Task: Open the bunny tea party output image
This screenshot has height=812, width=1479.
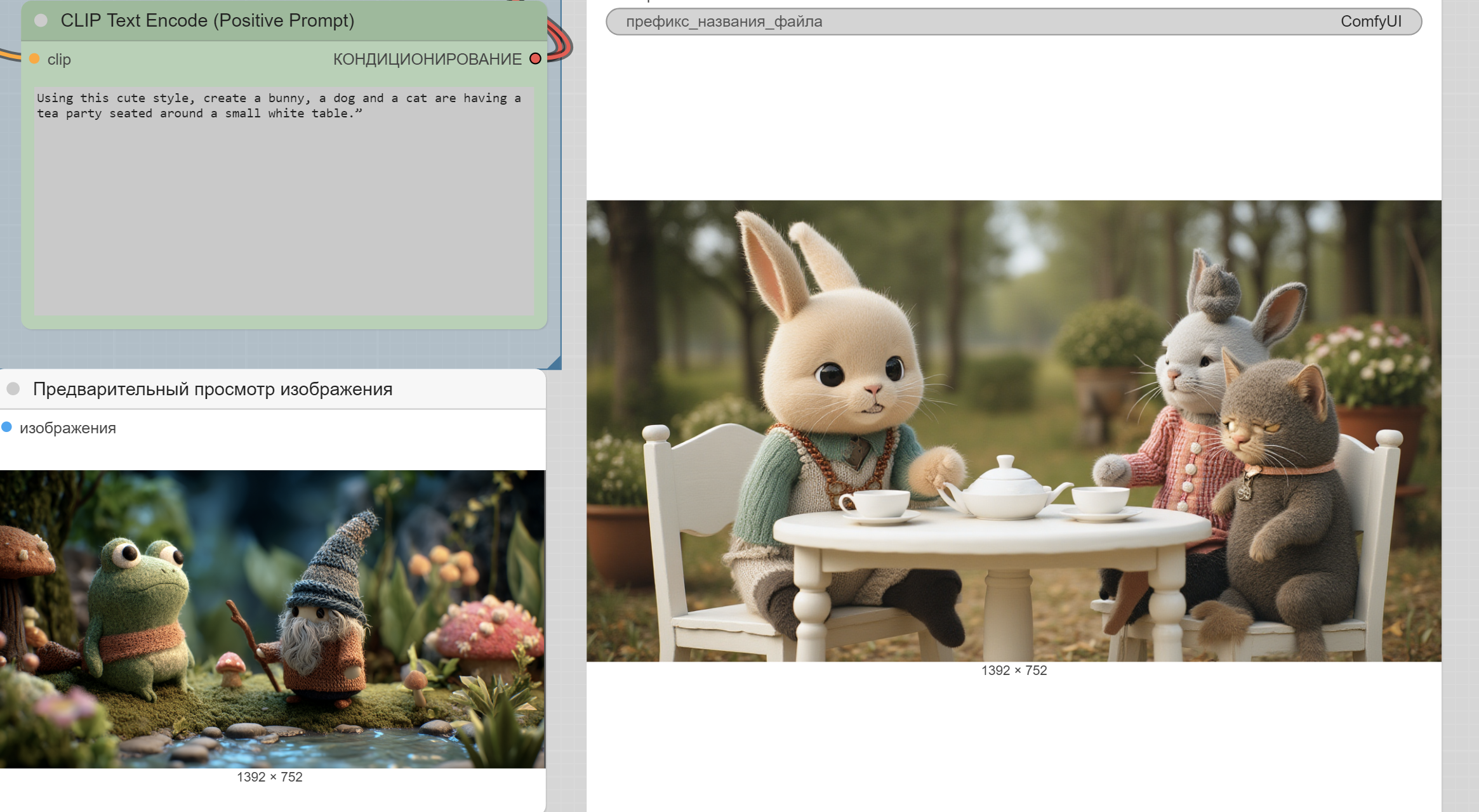Action: [x=1013, y=431]
